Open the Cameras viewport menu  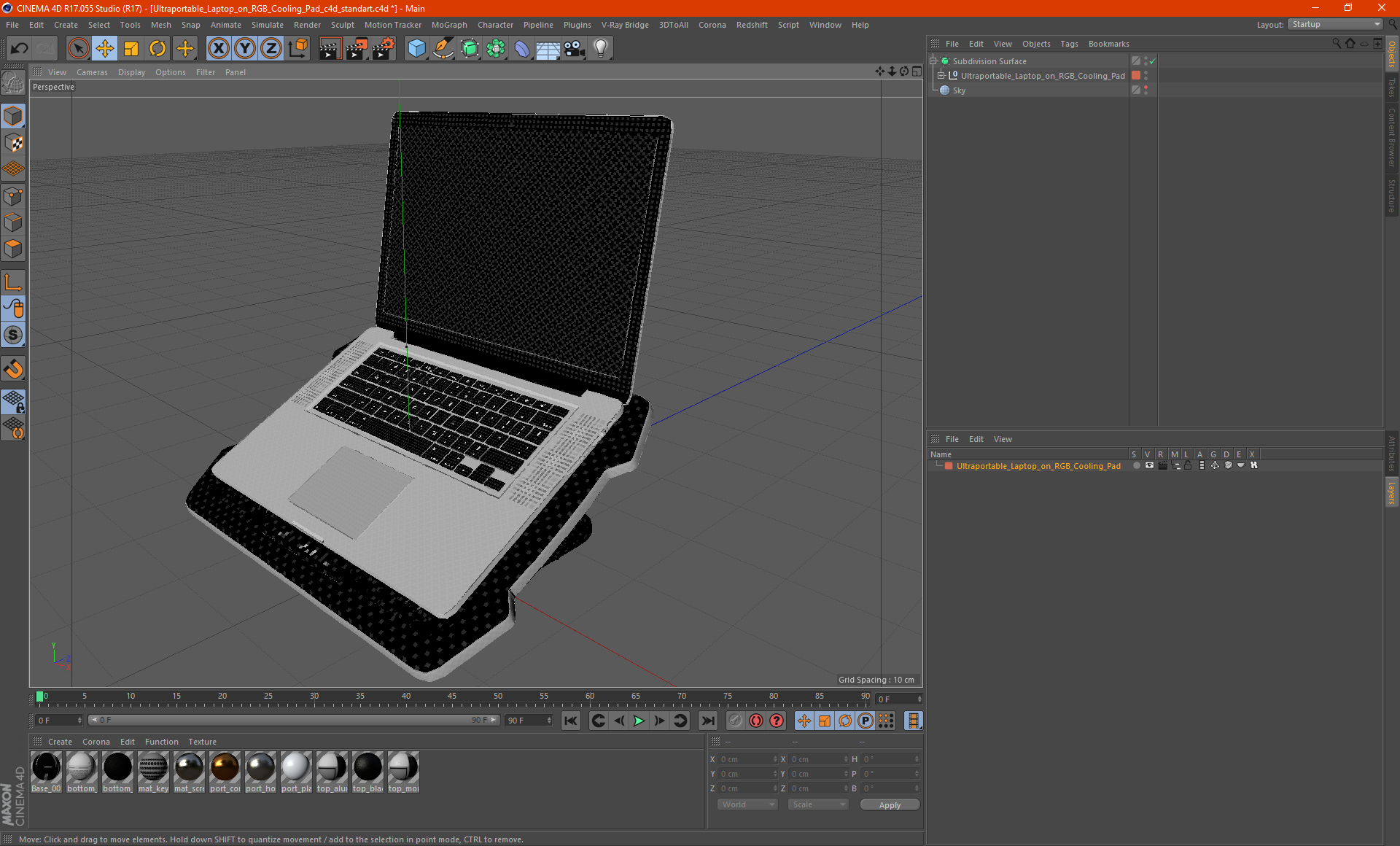pyautogui.click(x=92, y=72)
